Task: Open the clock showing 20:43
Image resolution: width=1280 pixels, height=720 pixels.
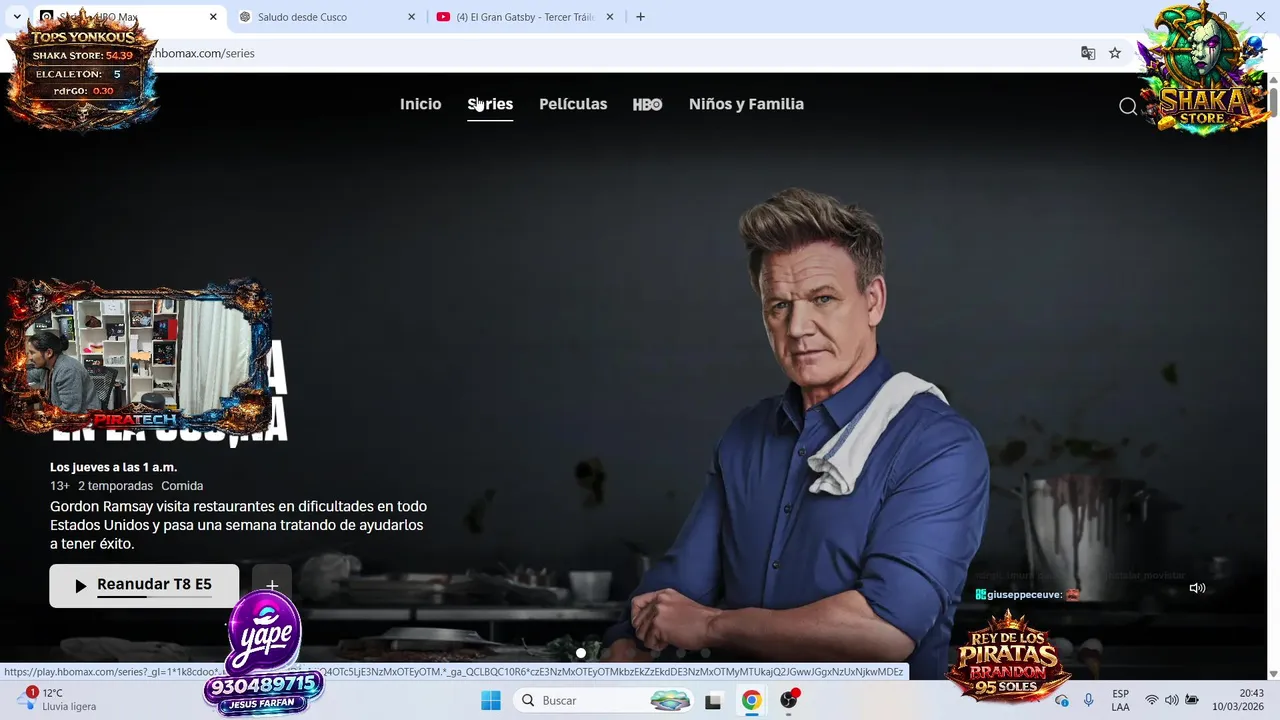Action: point(1238,700)
